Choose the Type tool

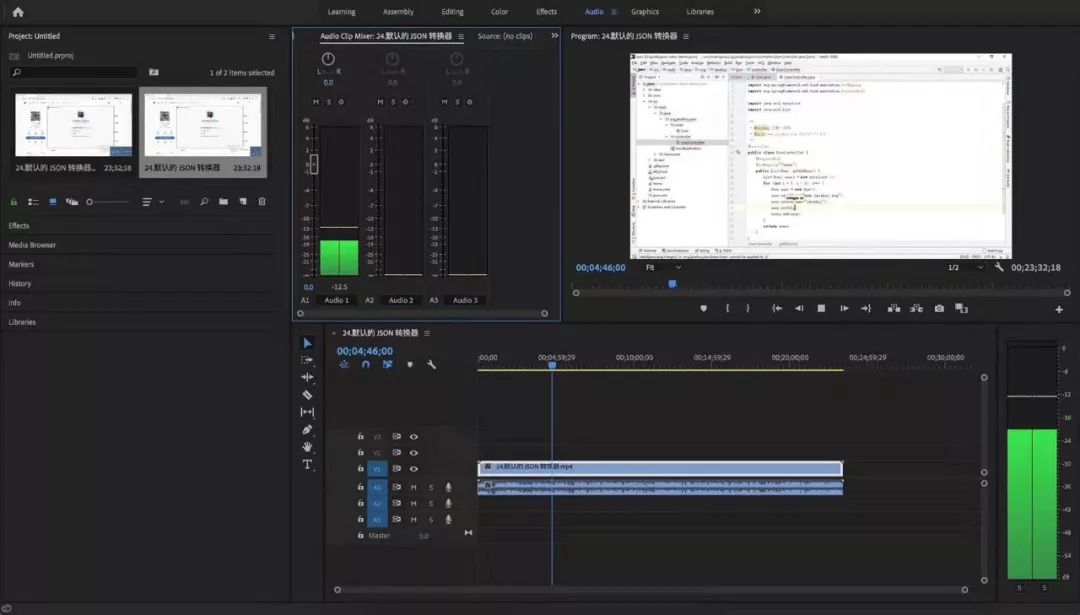[x=307, y=465]
